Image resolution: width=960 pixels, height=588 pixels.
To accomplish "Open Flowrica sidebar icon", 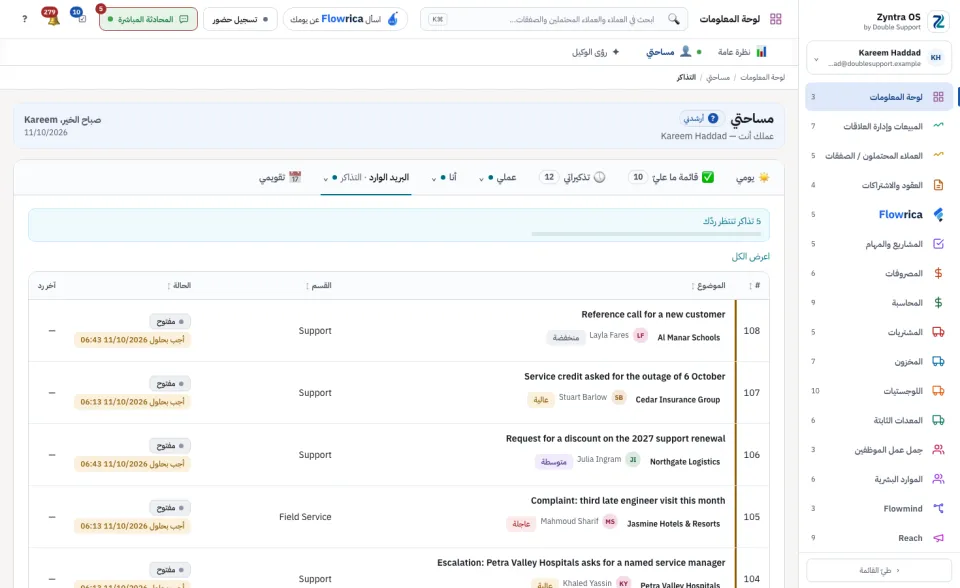I will click(x=938, y=214).
